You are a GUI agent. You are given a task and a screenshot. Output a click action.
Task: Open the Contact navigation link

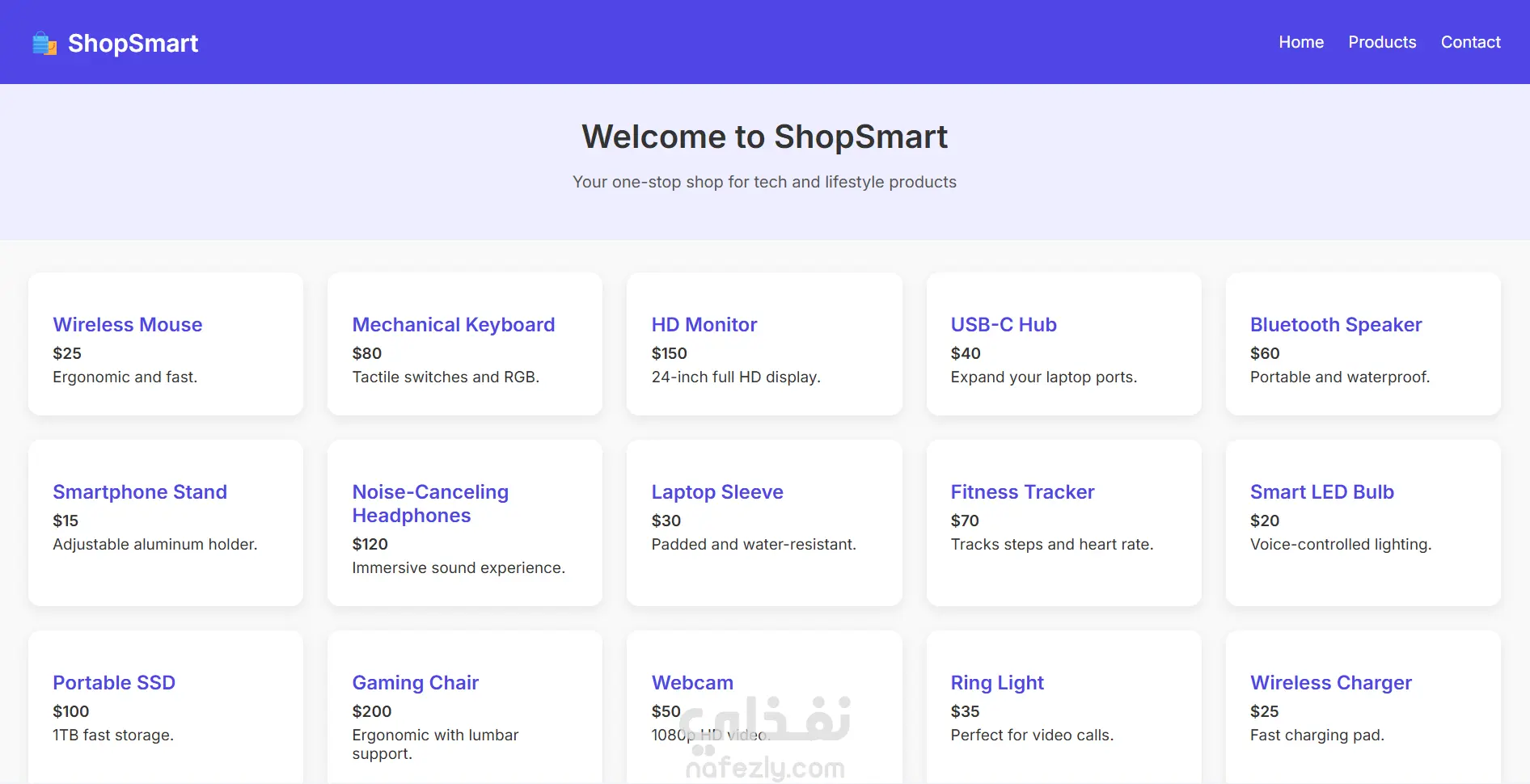tap(1470, 42)
